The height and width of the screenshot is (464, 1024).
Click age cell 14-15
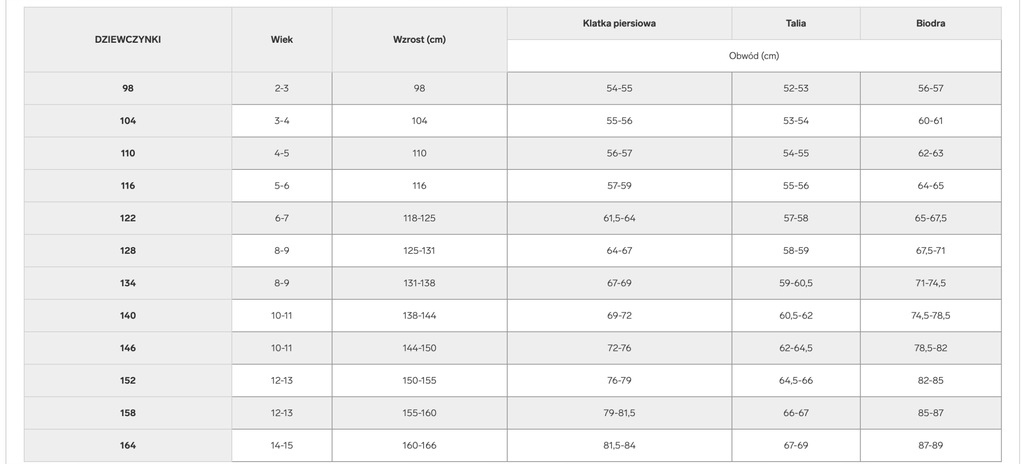pyautogui.click(x=282, y=446)
